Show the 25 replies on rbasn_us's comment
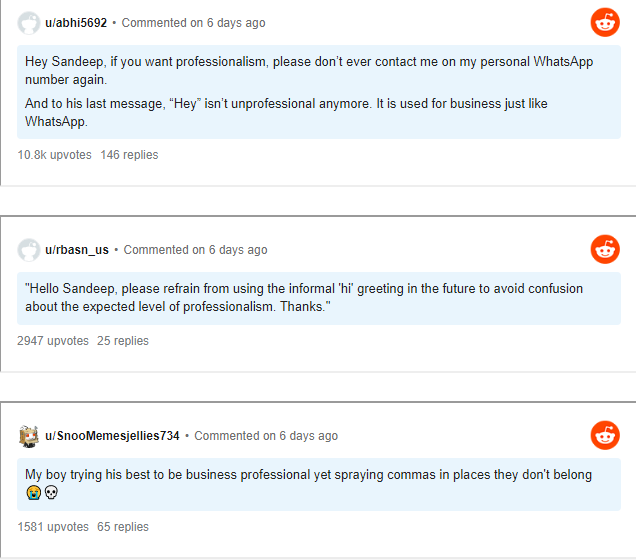Image resolution: width=636 pixels, height=560 pixels. click(x=122, y=341)
